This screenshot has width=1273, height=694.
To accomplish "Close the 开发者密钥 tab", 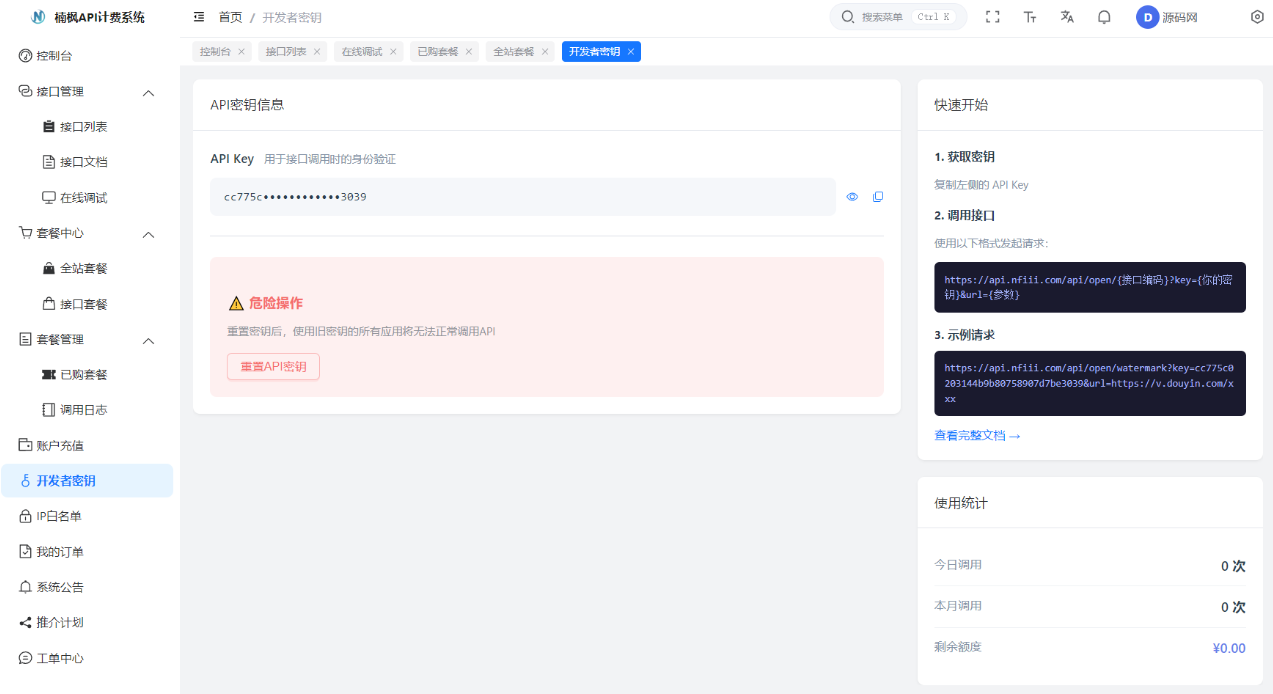I will (x=630, y=51).
